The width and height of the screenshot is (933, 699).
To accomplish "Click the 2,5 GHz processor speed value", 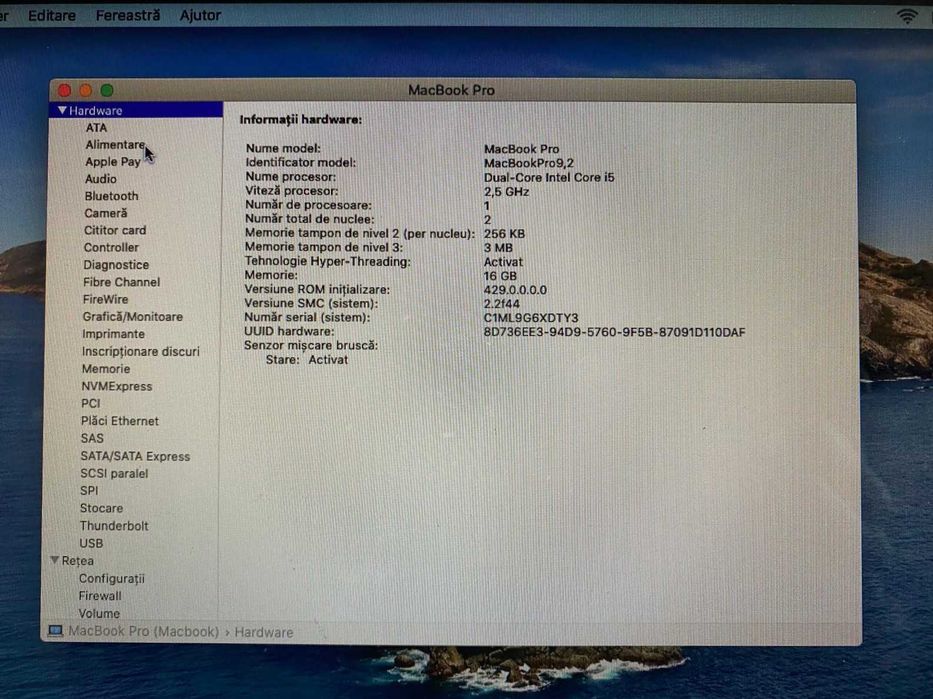I will (x=506, y=192).
